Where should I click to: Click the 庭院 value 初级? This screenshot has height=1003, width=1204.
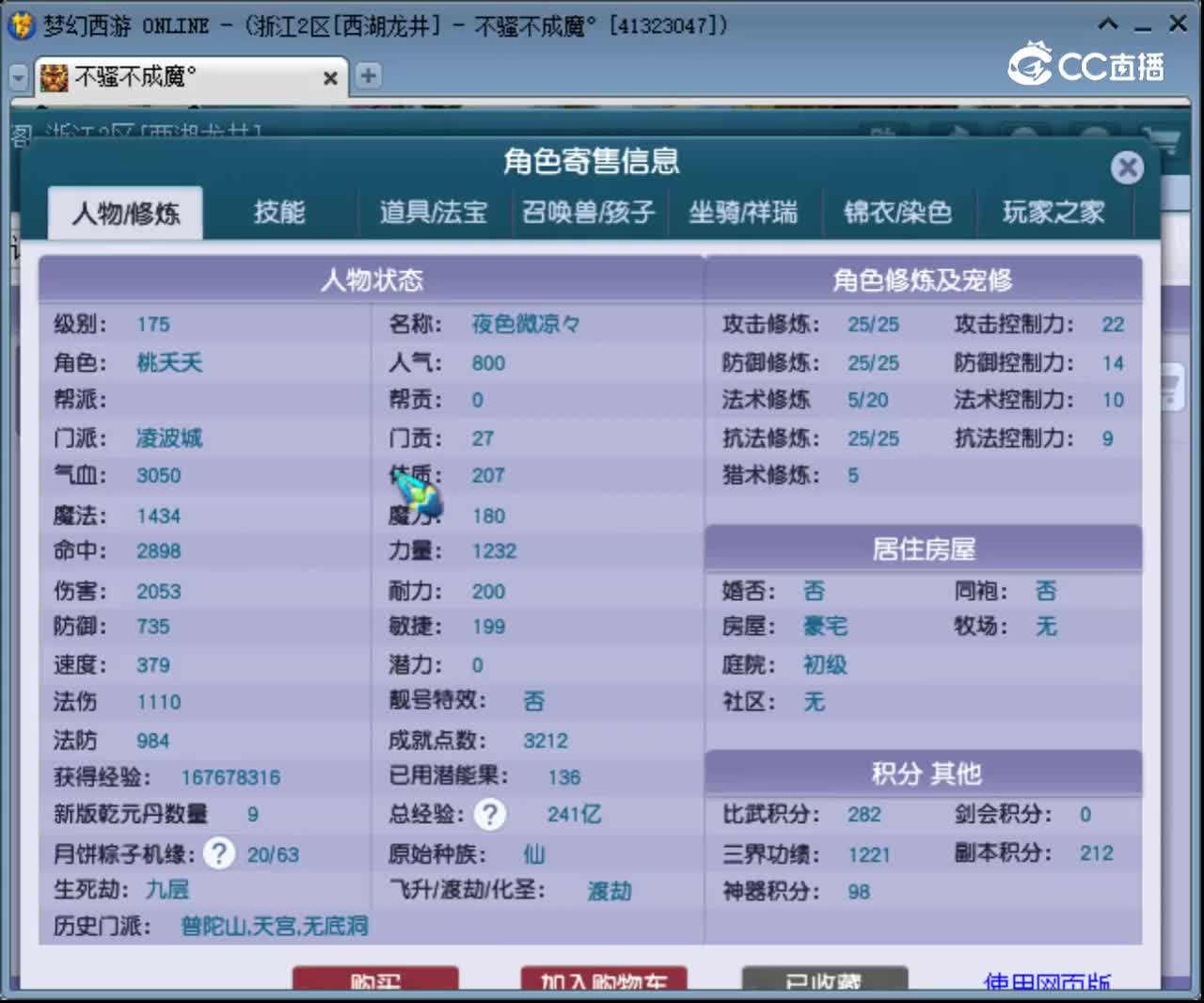pyautogui.click(x=826, y=665)
